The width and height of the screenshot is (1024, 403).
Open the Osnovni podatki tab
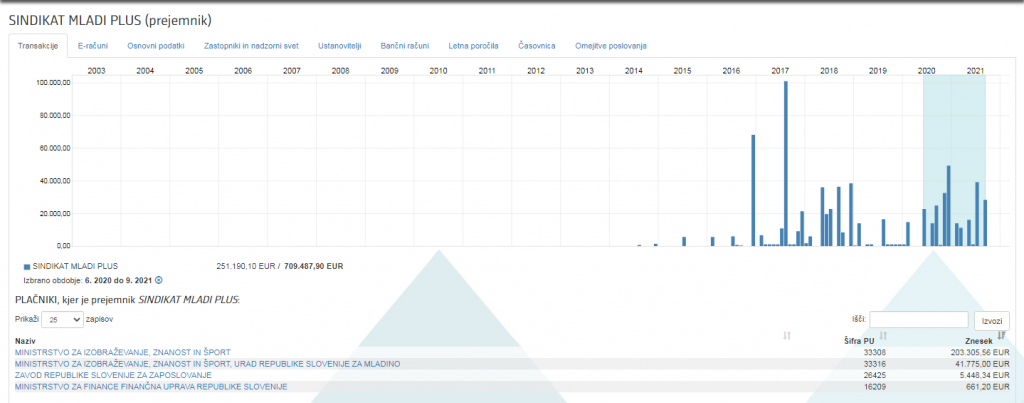pyautogui.click(x=155, y=46)
